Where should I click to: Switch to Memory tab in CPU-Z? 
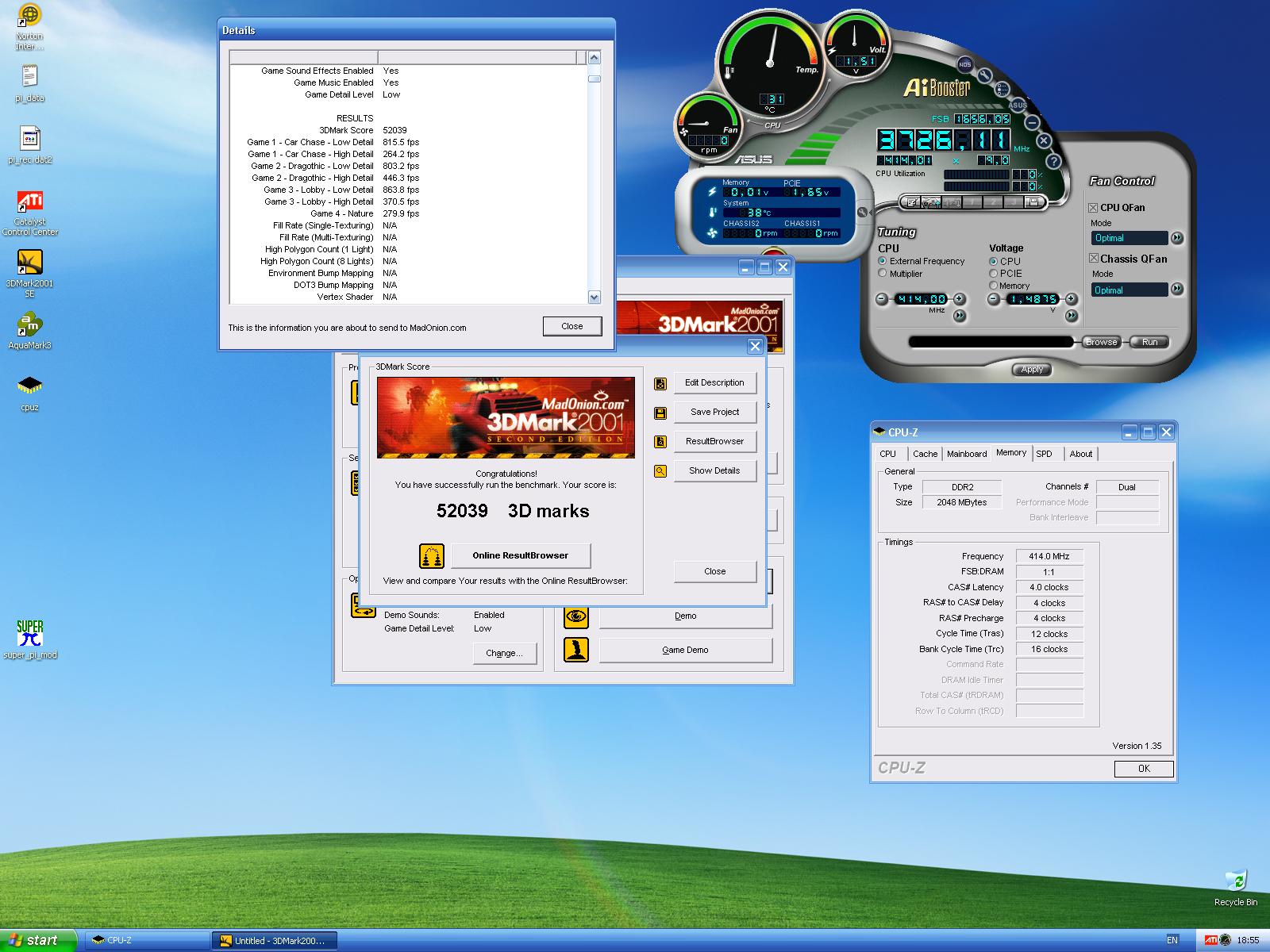[x=1011, y=452]
